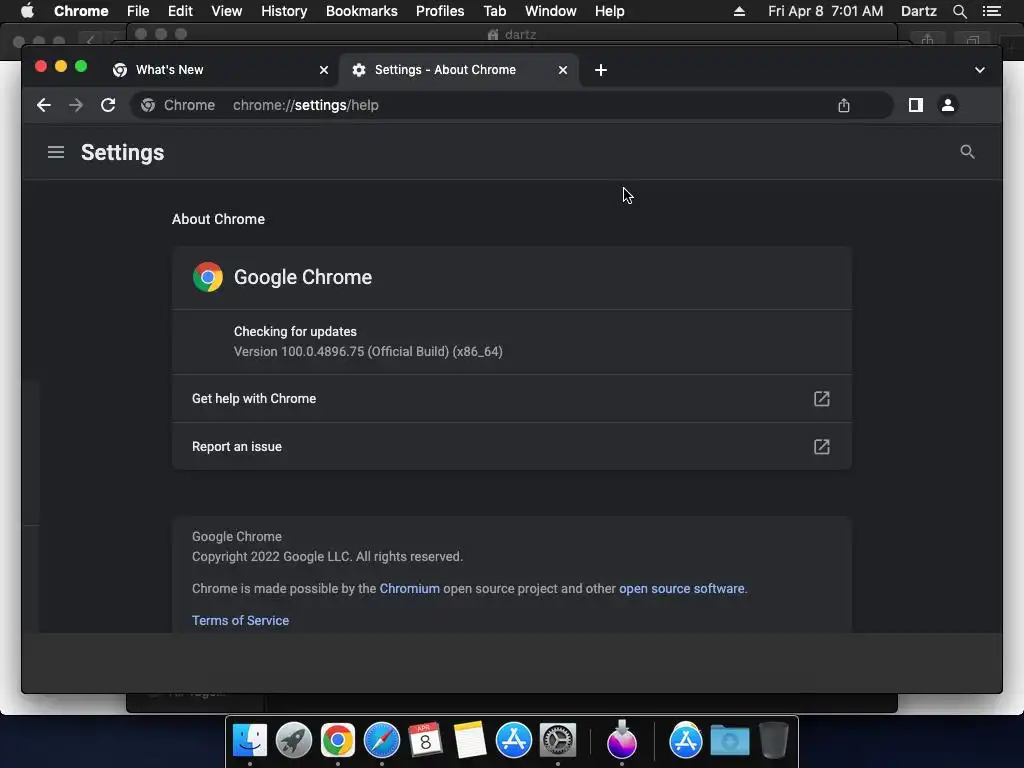Image resolution: width=1024 pixels, height=768 pixels.
Task: Open the open source software link
Action: point(681,588)
